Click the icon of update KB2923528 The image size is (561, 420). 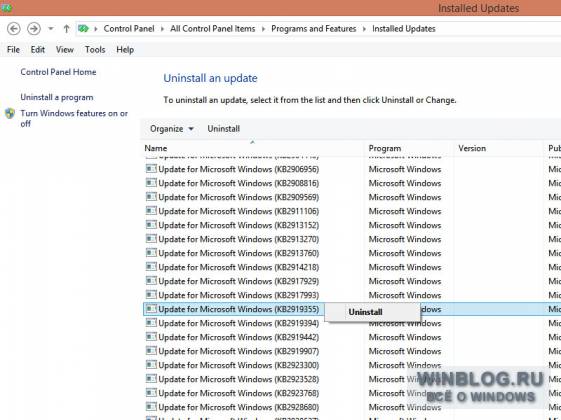(x=151, y=379)
